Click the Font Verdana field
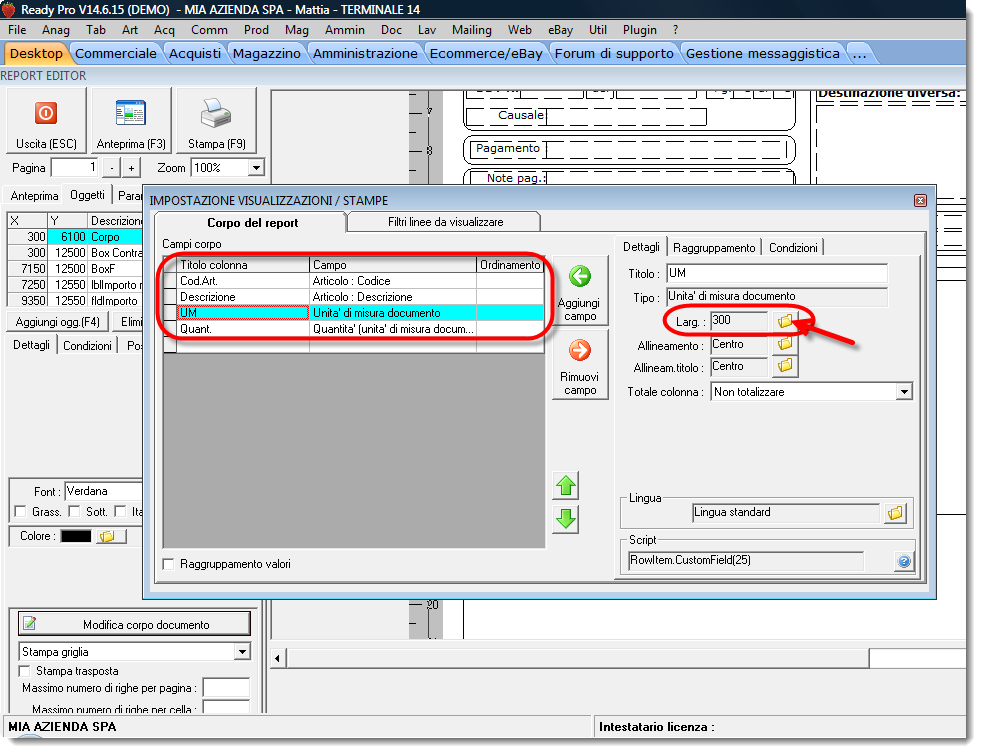 (104, 492)
